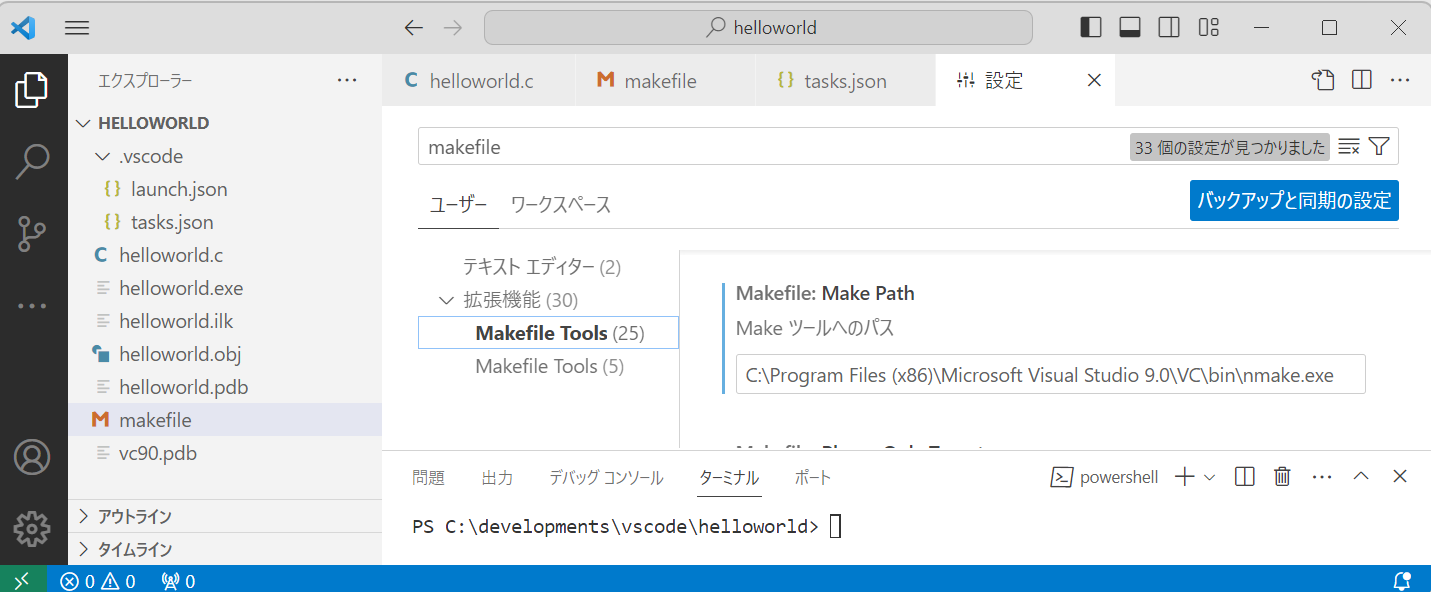Open the remote connection icon in status bar
Viewport: 1431px width, 592px height.
coord(20,580)
